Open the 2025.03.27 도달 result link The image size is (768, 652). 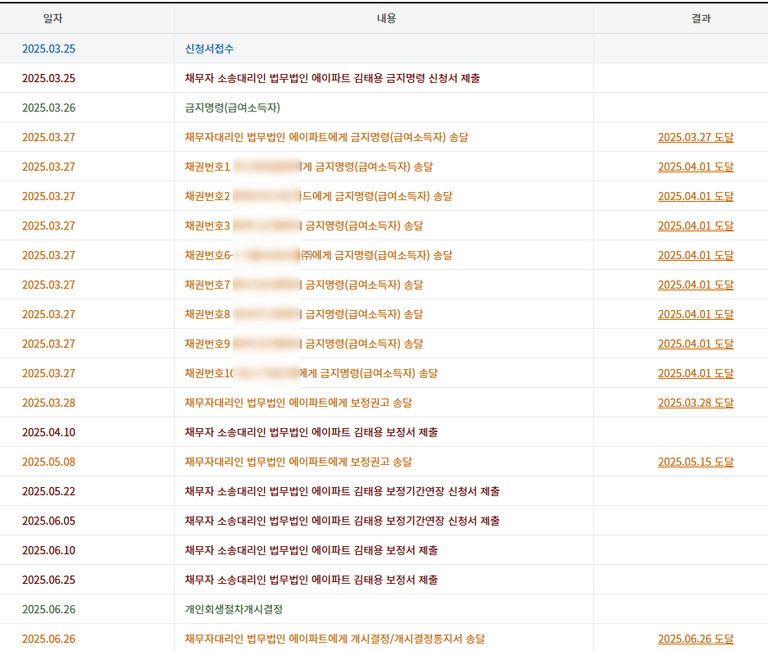[695, 138]
